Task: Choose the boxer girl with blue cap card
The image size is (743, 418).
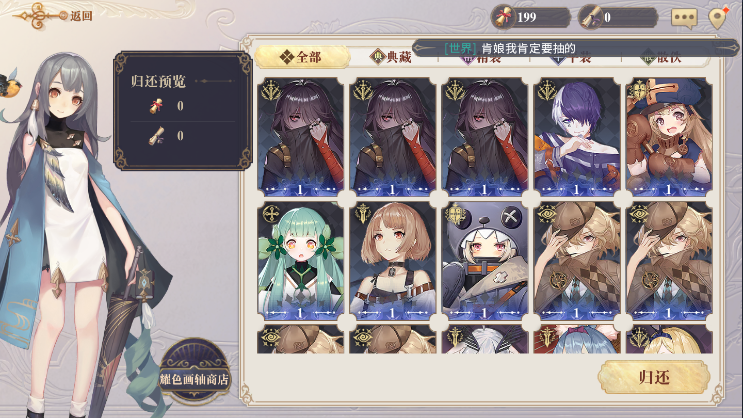Action: tap(669, 137)
